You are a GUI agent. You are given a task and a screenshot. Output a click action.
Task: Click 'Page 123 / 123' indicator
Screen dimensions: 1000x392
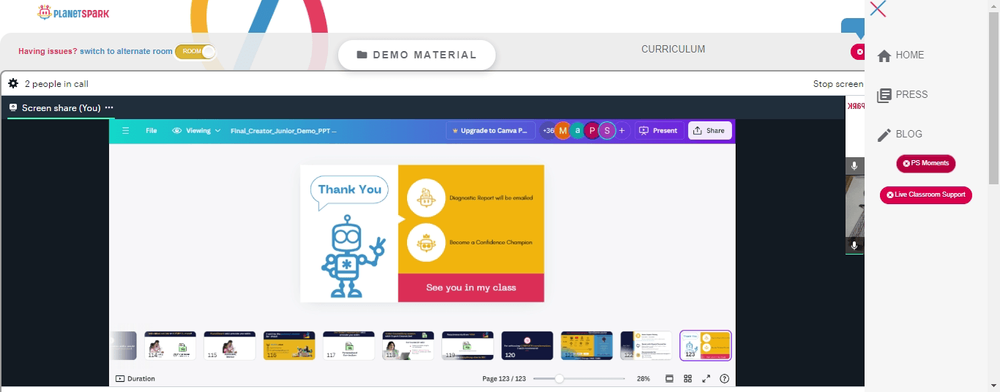[504, 379]
